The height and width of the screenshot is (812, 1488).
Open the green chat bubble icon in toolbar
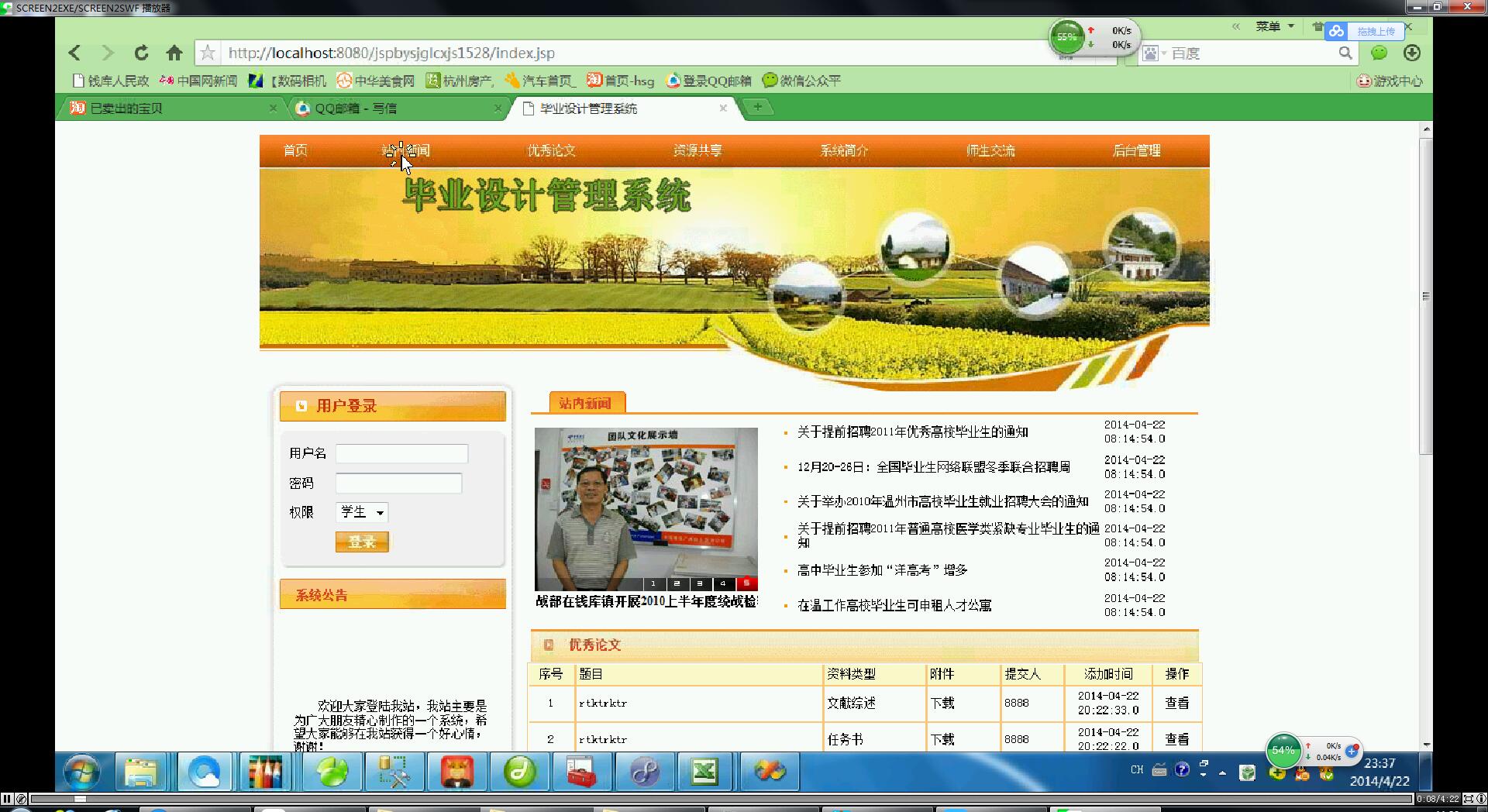click(x=1379, y=53)
